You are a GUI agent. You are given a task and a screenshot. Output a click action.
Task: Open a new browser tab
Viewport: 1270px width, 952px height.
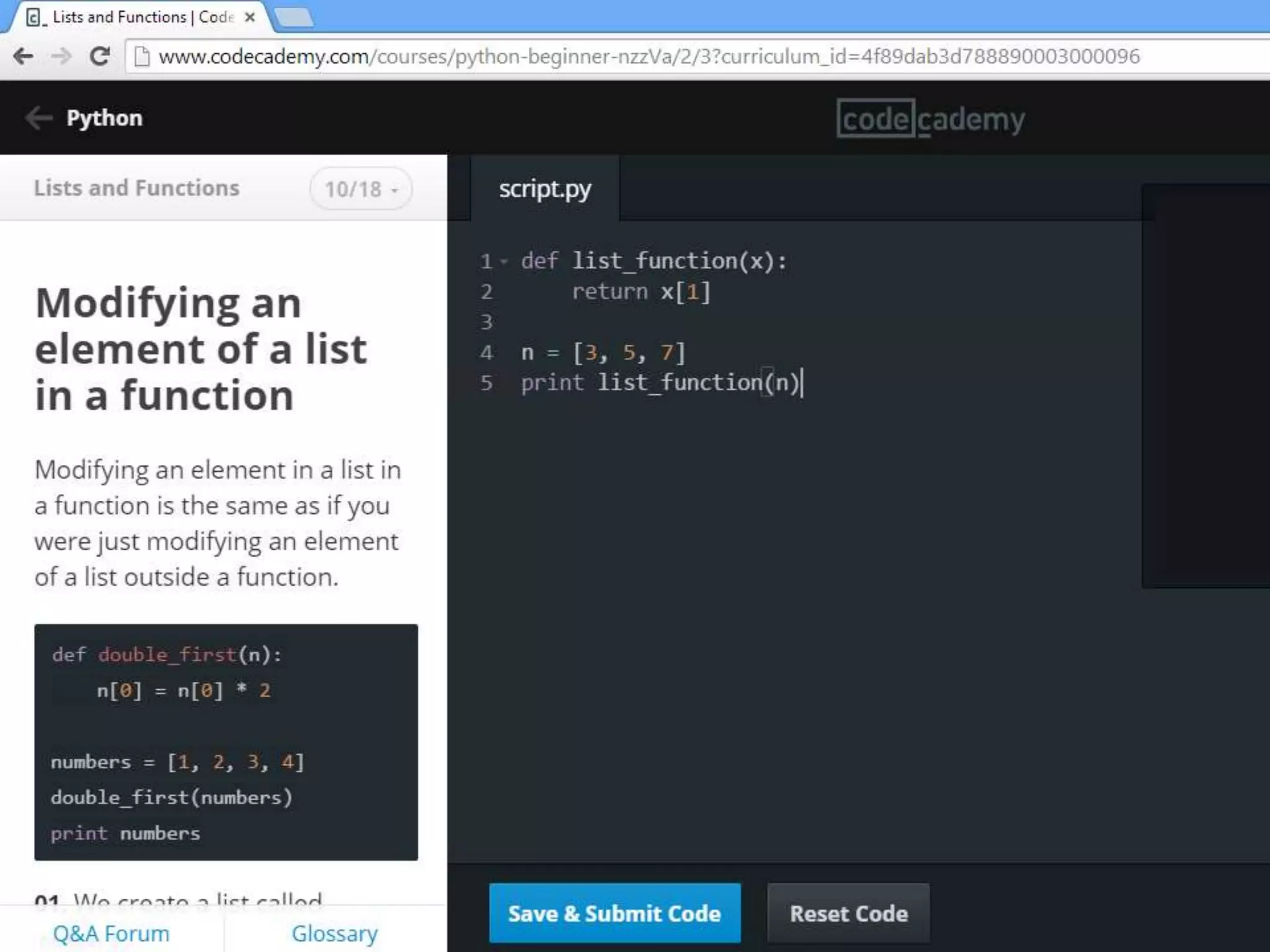point(294,18)
